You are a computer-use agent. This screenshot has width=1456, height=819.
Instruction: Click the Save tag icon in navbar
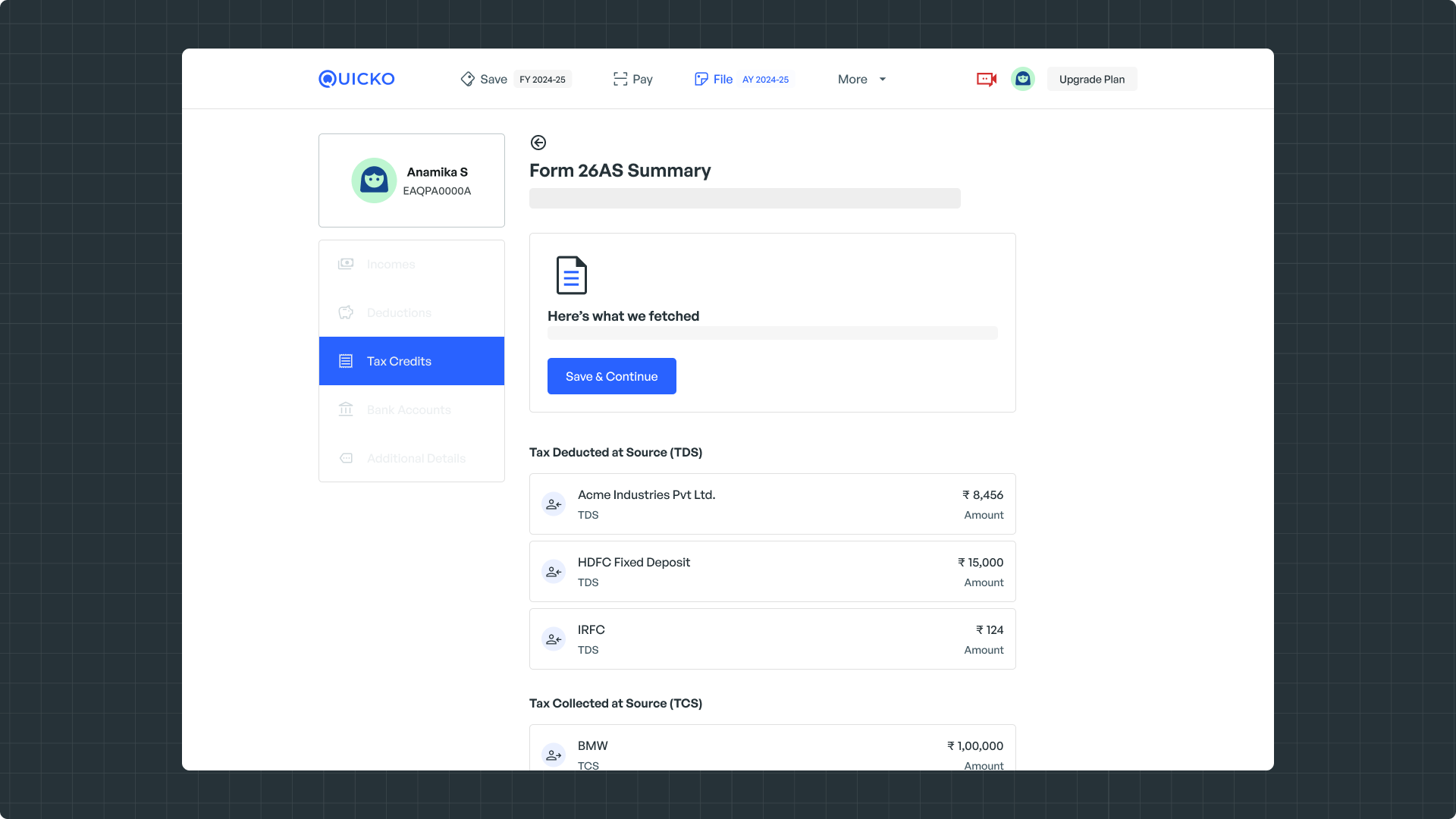(x=468, y=79)
